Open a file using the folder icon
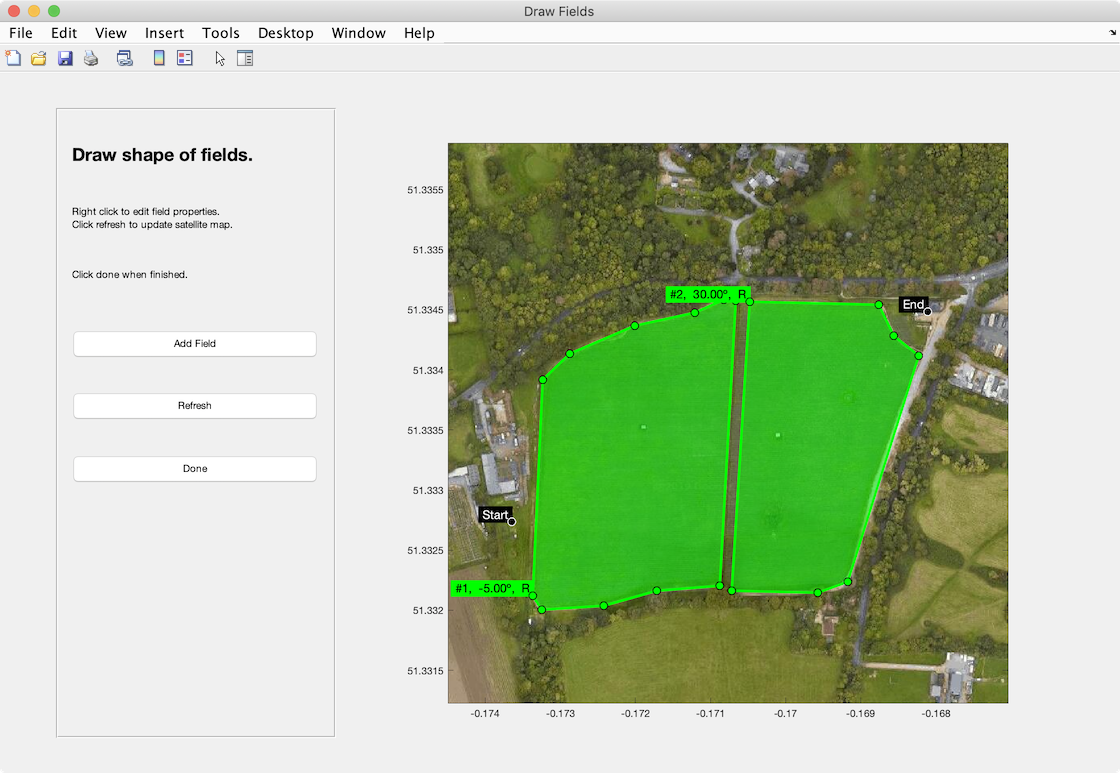Screen dimensions: 1120x773 [39, 59]
